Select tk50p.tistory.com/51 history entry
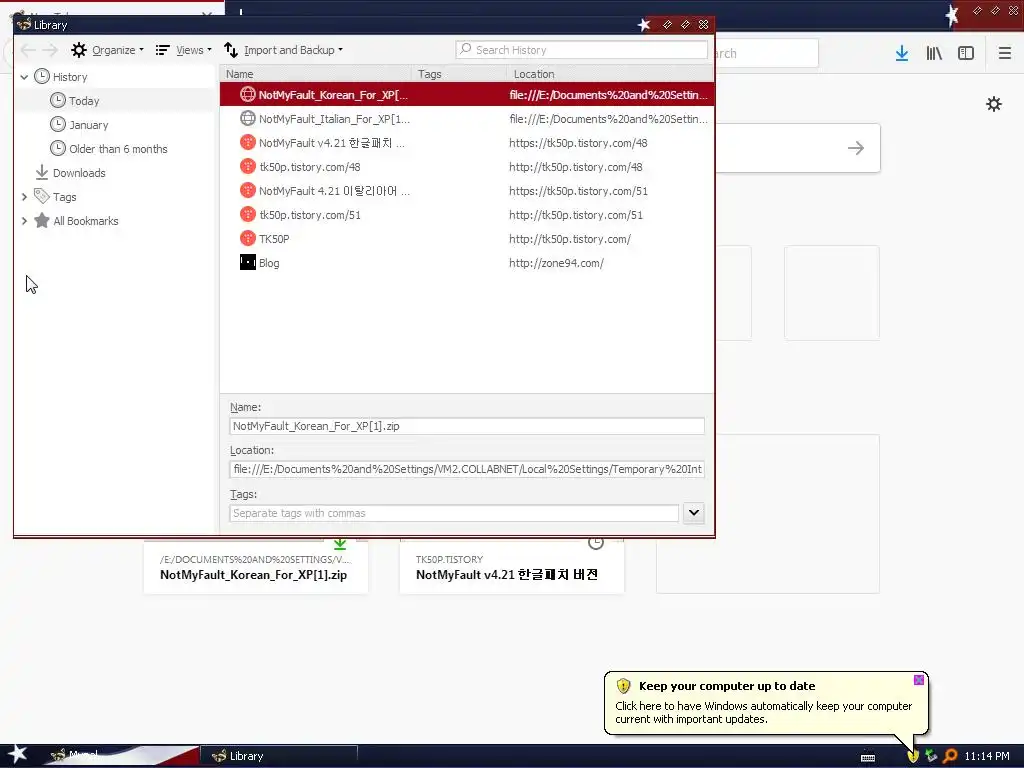 click(467, 215)
